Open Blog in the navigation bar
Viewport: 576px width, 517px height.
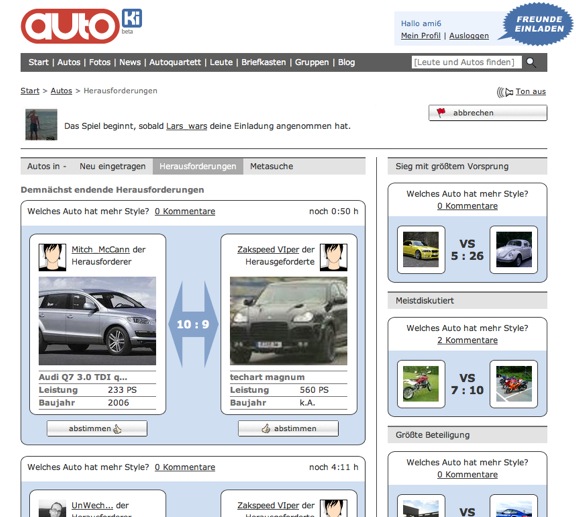(x=346, y=62)
